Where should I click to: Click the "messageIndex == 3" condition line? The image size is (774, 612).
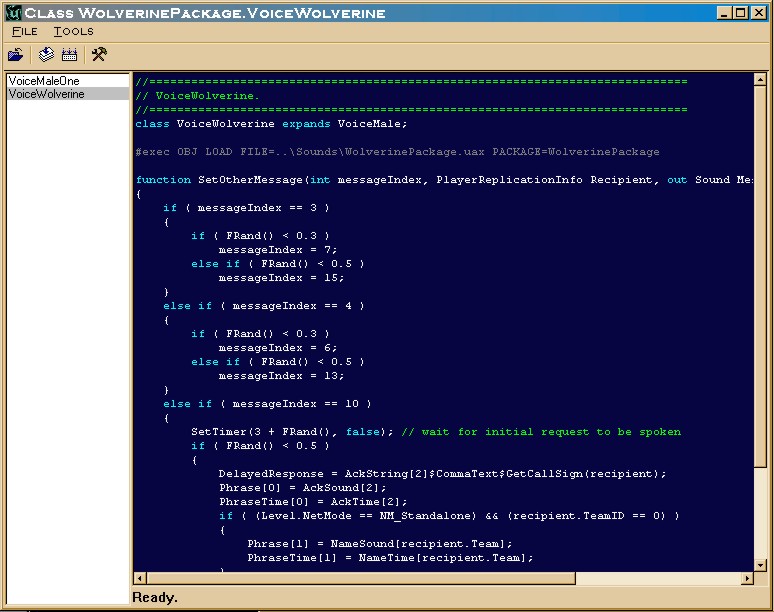246,208
